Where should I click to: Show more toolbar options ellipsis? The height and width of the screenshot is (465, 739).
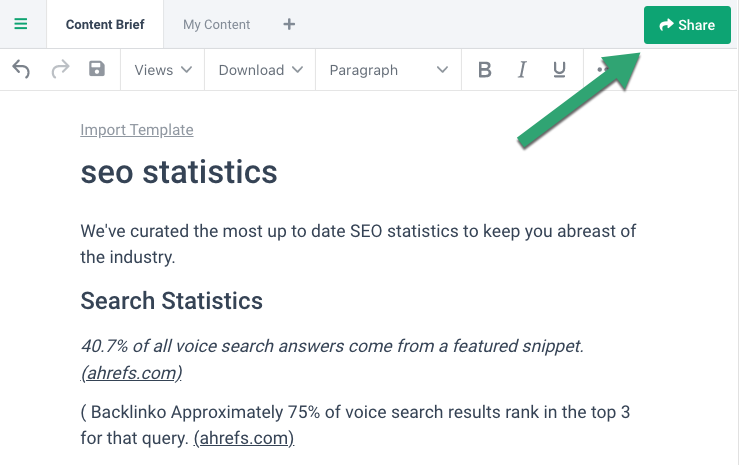coord(602,70)
